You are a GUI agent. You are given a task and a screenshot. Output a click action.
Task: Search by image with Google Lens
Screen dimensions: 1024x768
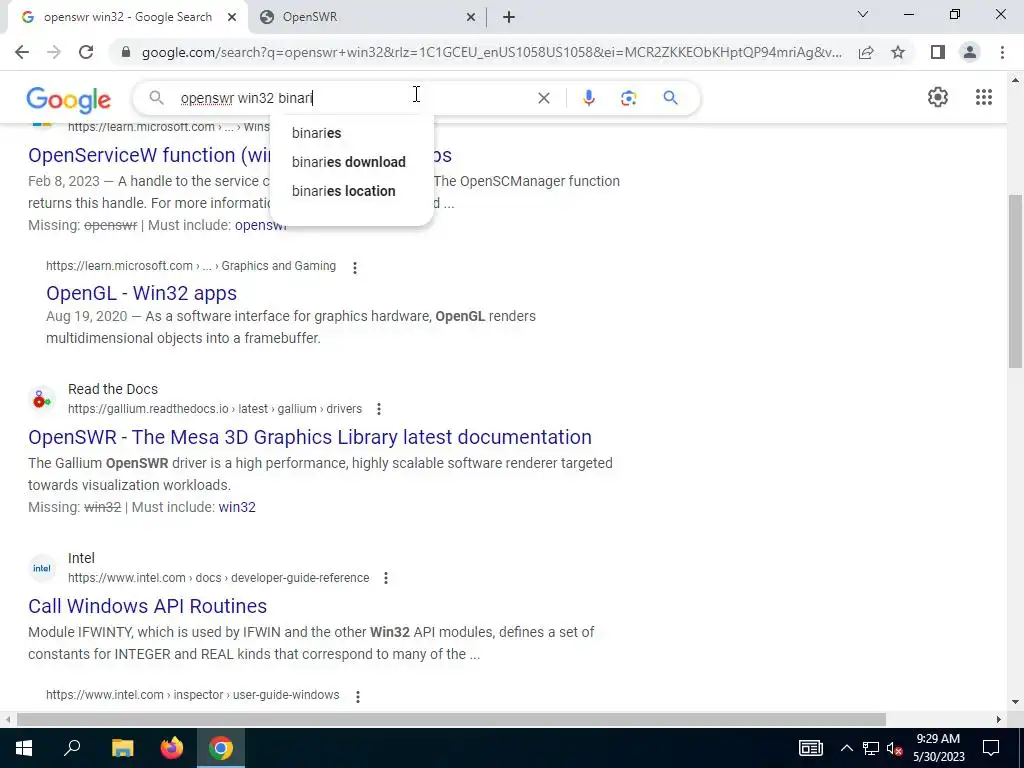click(x=628, y=98)
